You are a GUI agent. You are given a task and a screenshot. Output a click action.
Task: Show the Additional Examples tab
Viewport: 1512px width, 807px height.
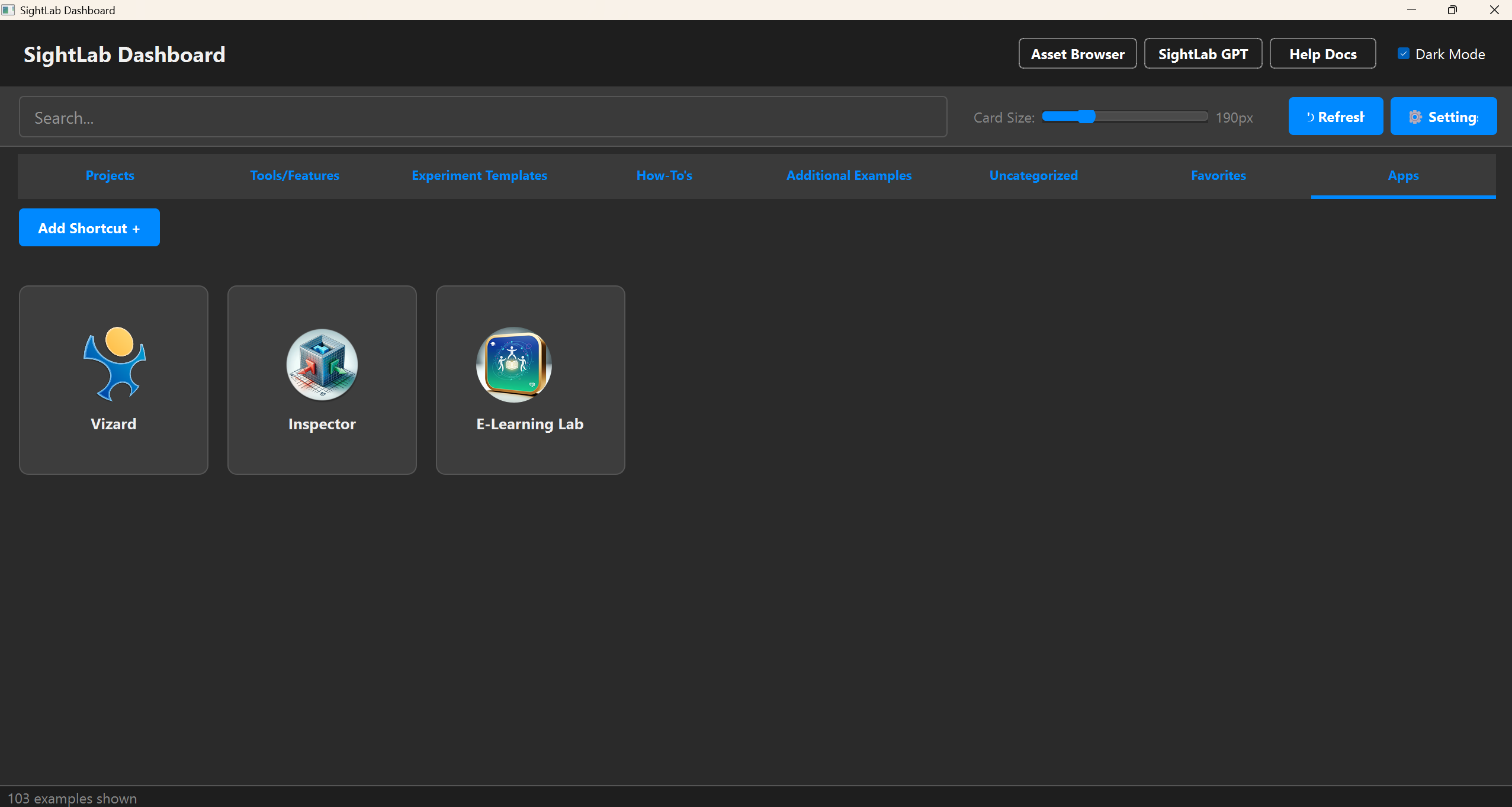click(x=849, y=175)
